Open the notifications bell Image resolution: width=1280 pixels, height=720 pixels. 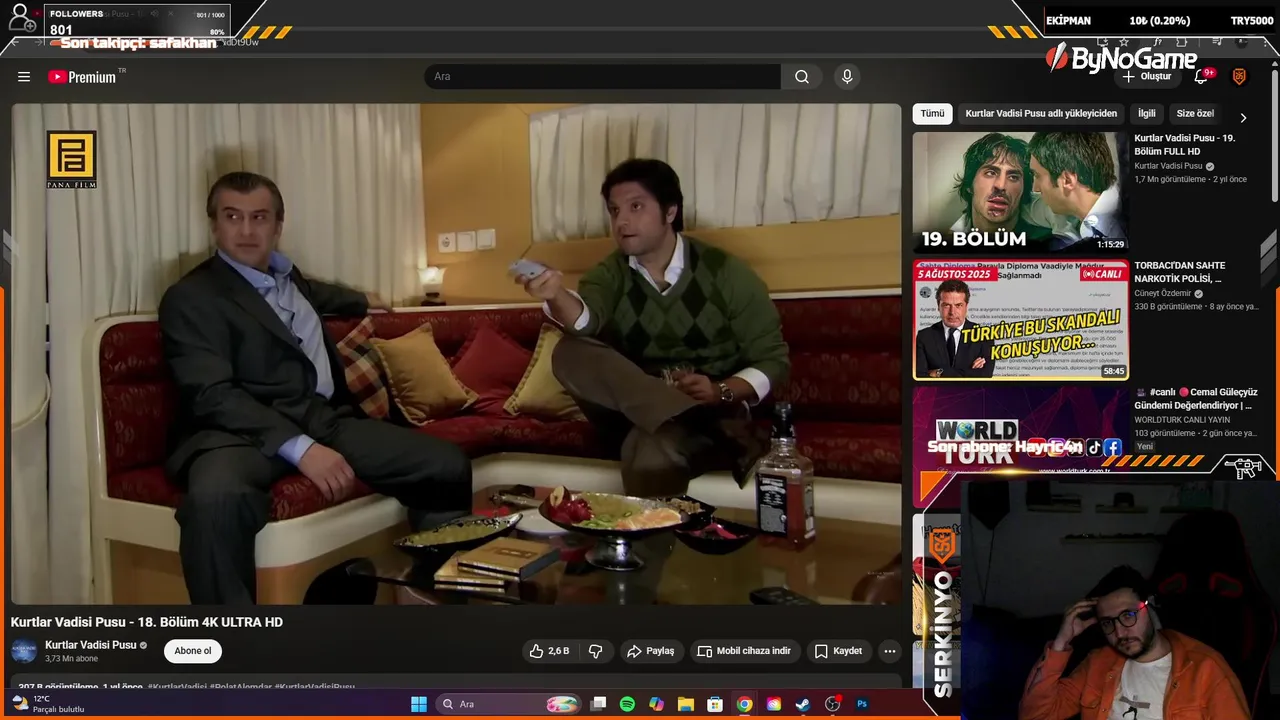click(1203, 77)
